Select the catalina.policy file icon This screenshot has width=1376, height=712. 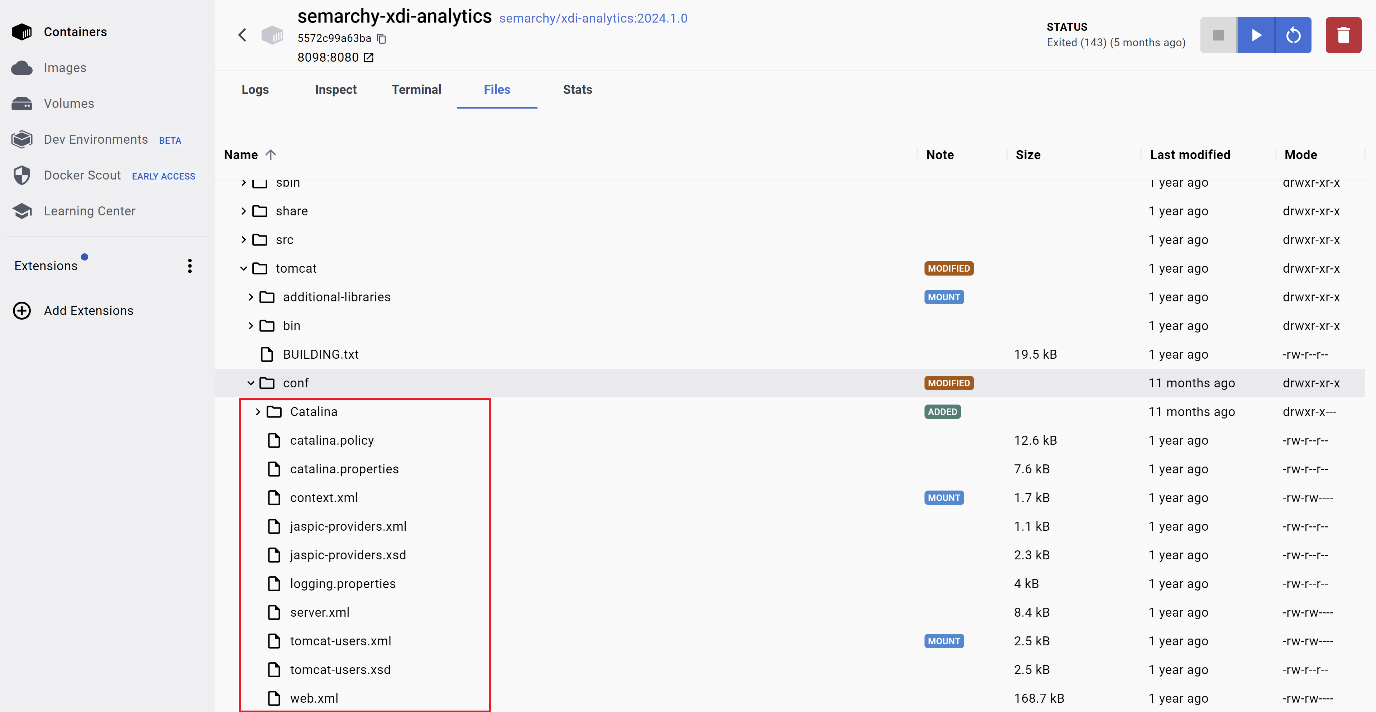click(x=274, y=441)
